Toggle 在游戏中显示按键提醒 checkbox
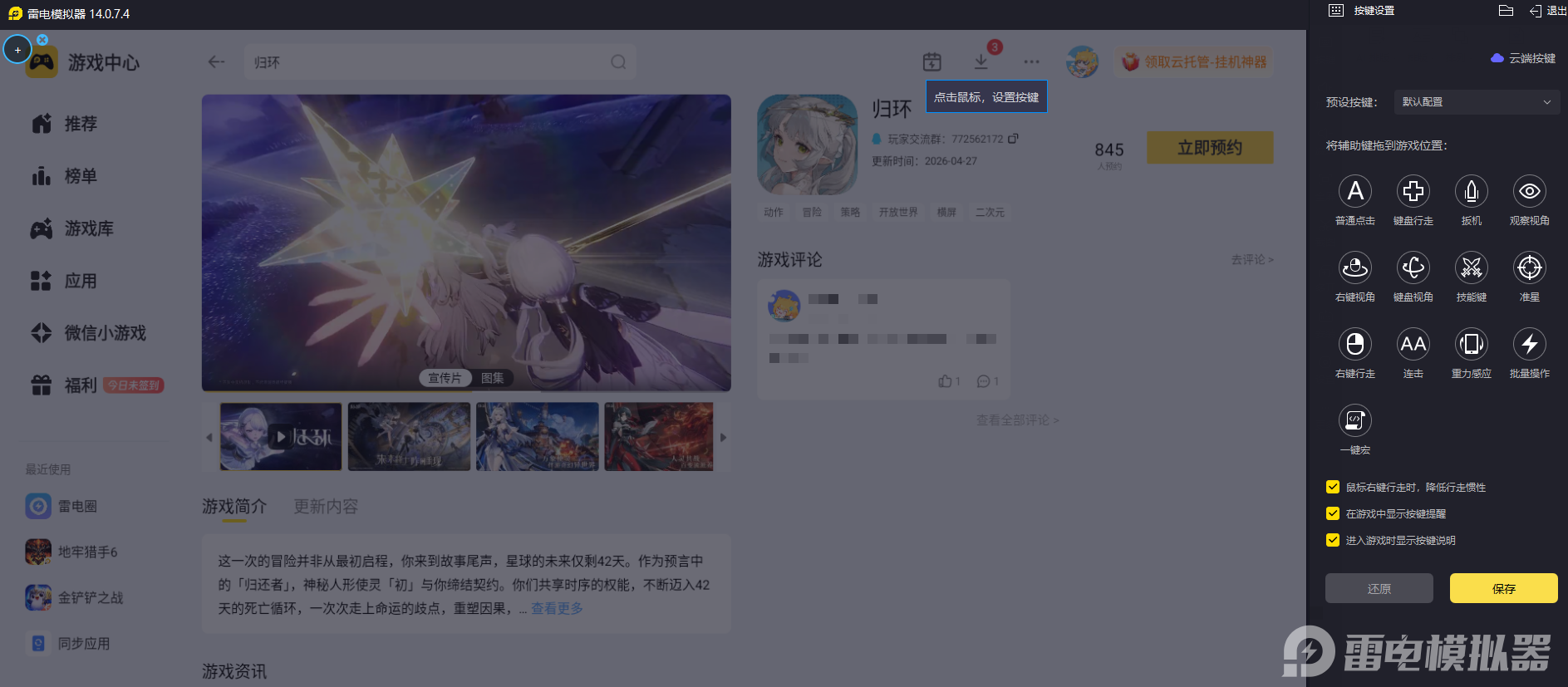 (1333, 513)
